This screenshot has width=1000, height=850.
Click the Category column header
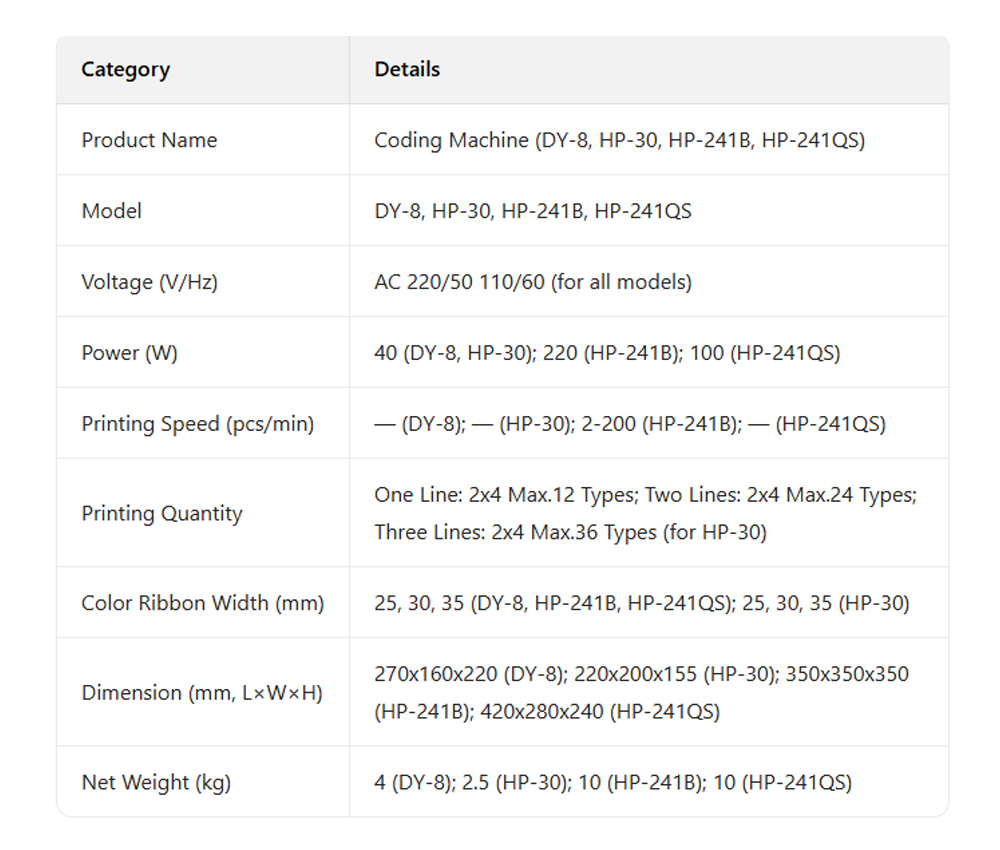click(126, 70)
